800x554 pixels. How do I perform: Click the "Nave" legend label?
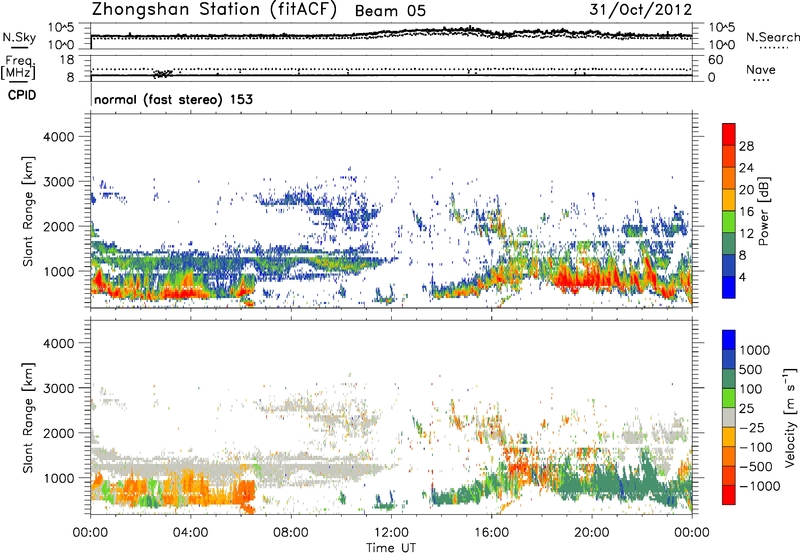point(761,69)
